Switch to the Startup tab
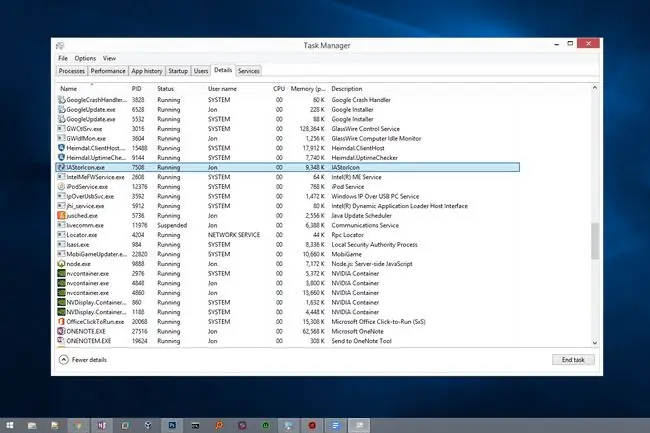Viewport: 650px width, 433px height. [x=178, y=71]
